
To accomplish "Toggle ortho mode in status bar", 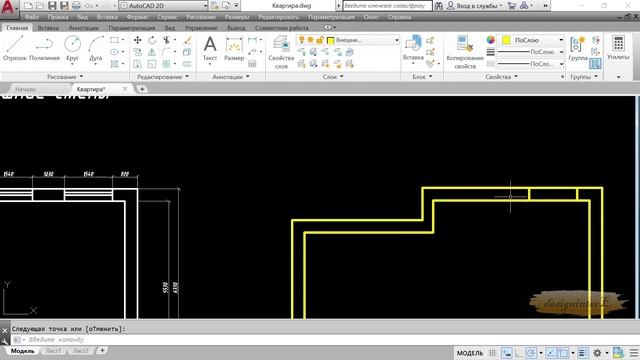I will (x=519, y=353).
